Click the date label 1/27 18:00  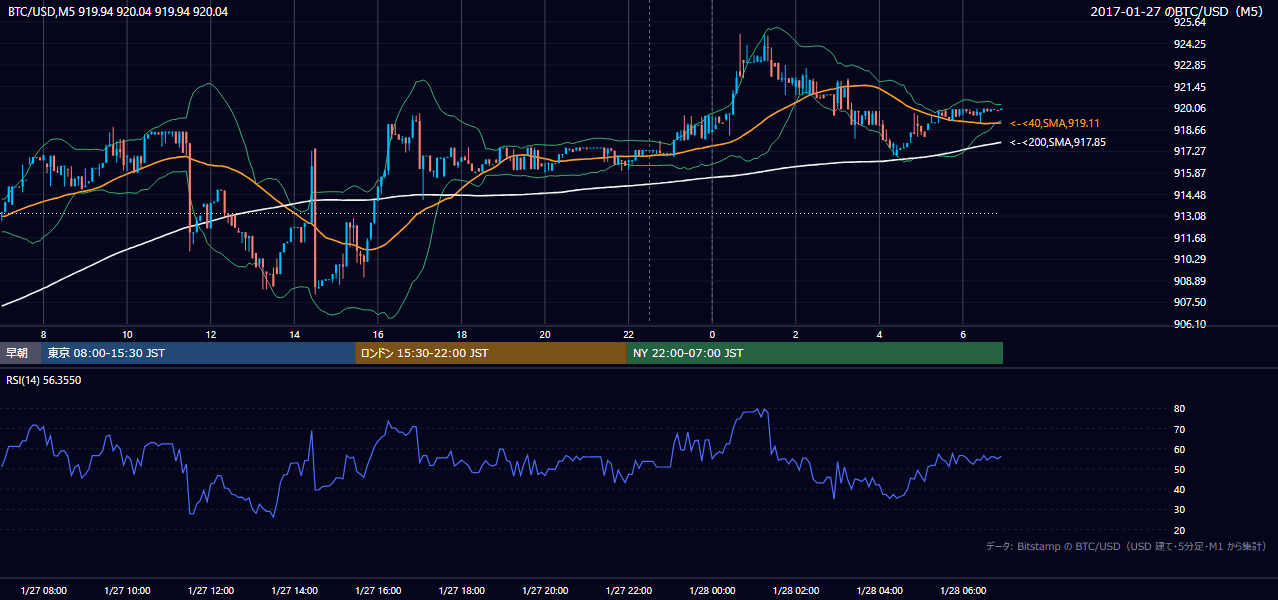[461, 590]
